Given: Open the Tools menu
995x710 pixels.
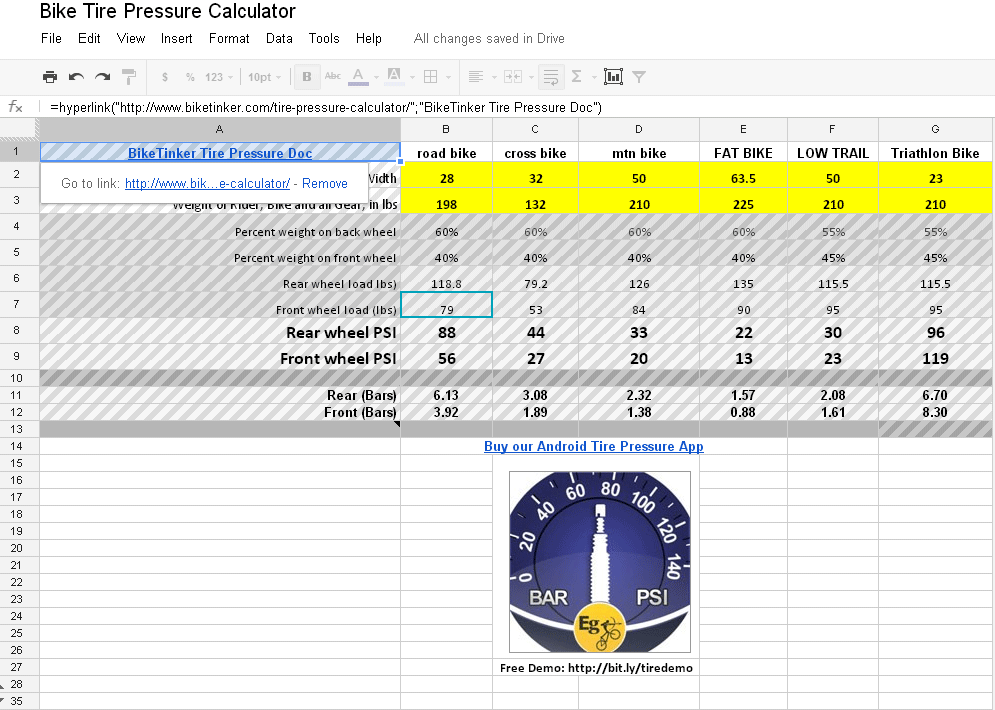Looking at the screenshot, I should point(324,39).
